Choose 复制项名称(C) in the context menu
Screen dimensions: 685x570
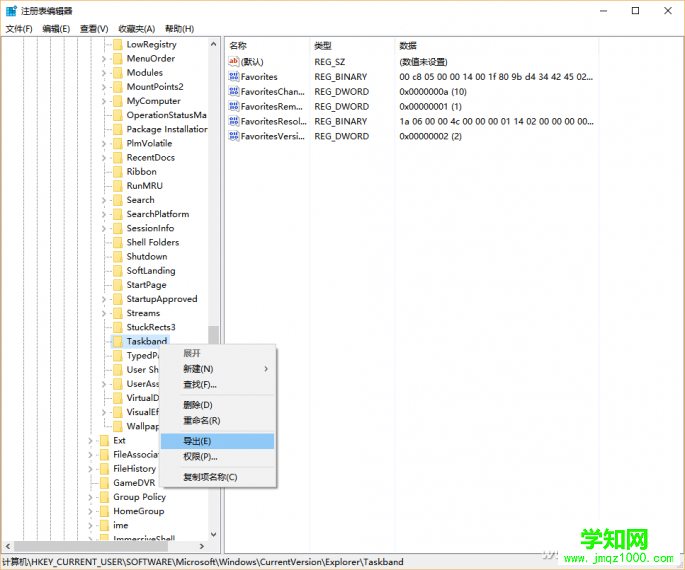click(x=218, y=477)
